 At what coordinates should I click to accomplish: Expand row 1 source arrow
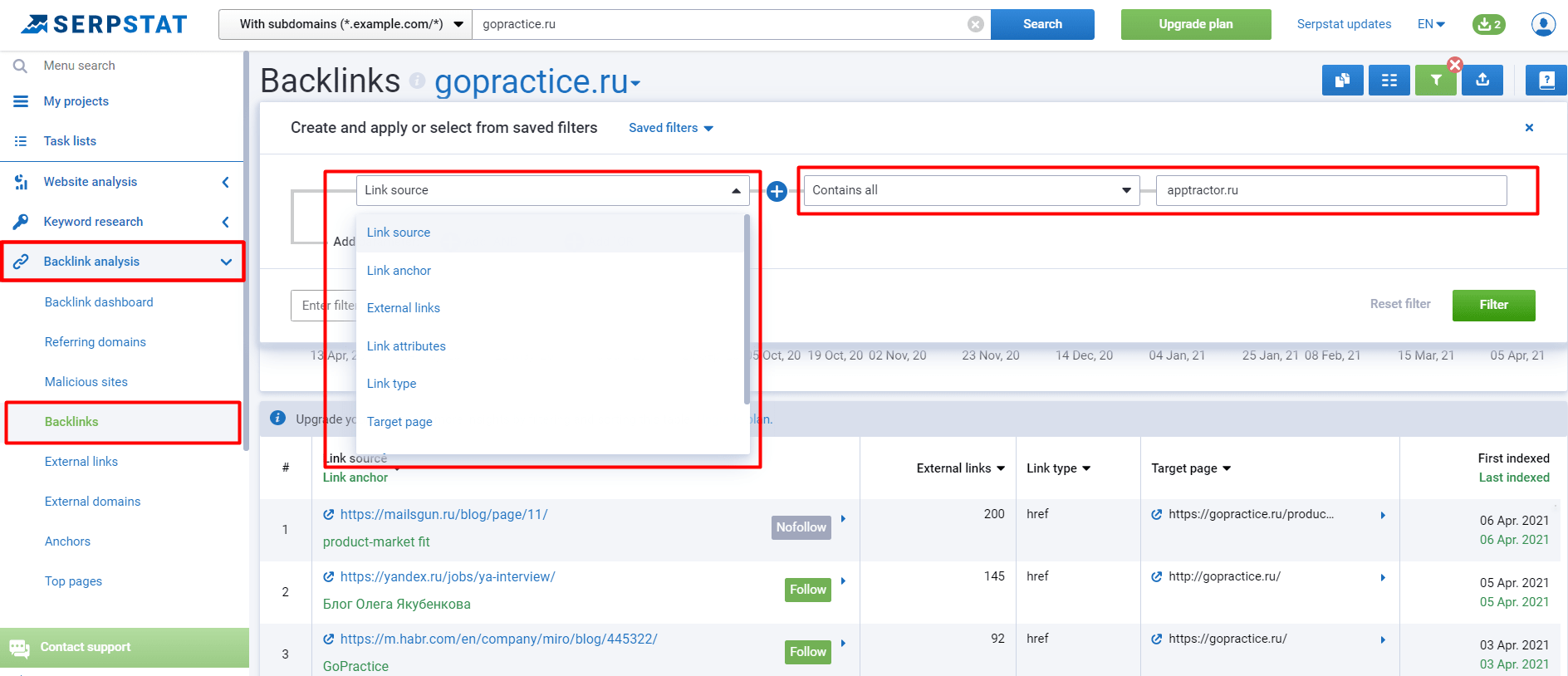(x=843, y=519)
